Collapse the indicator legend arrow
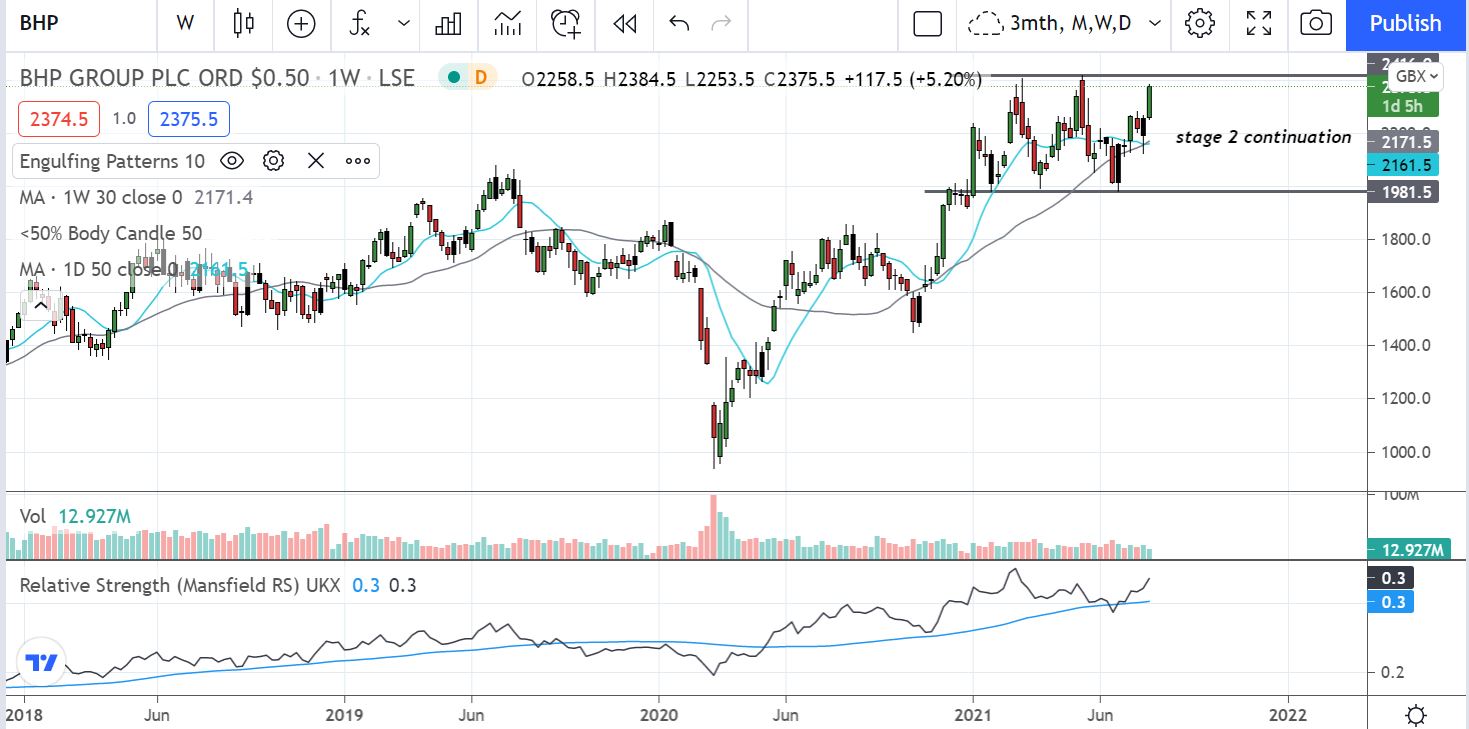Image resolution: width=1469 pixels, height=729 pixels. (41, 304)
